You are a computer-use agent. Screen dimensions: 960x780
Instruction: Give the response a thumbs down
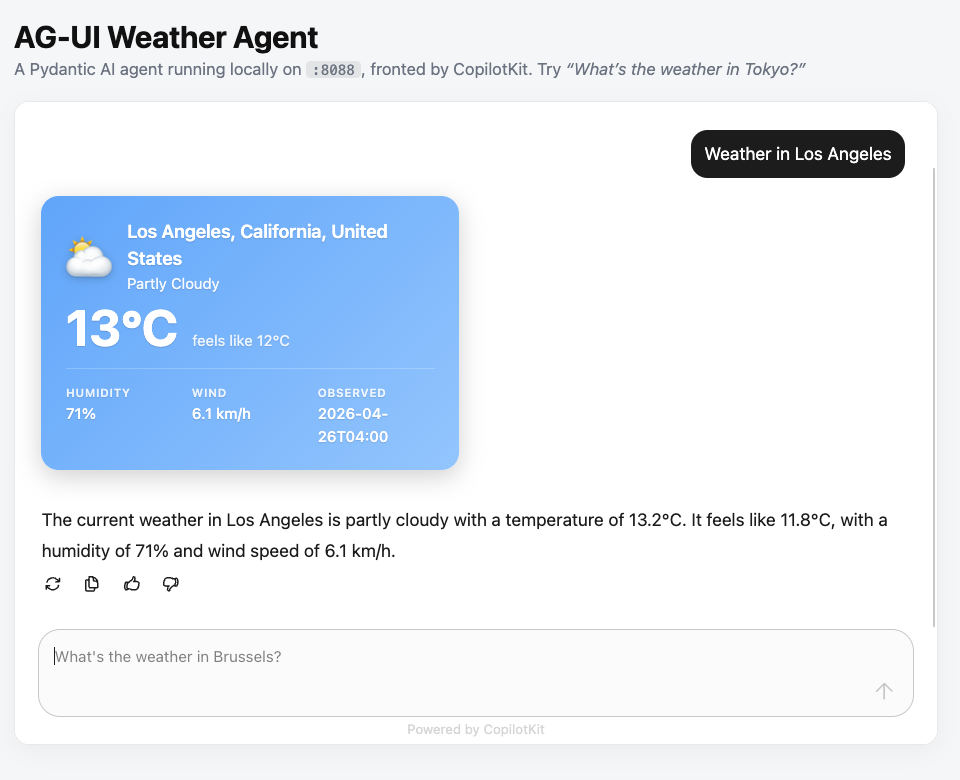(171, 584)
